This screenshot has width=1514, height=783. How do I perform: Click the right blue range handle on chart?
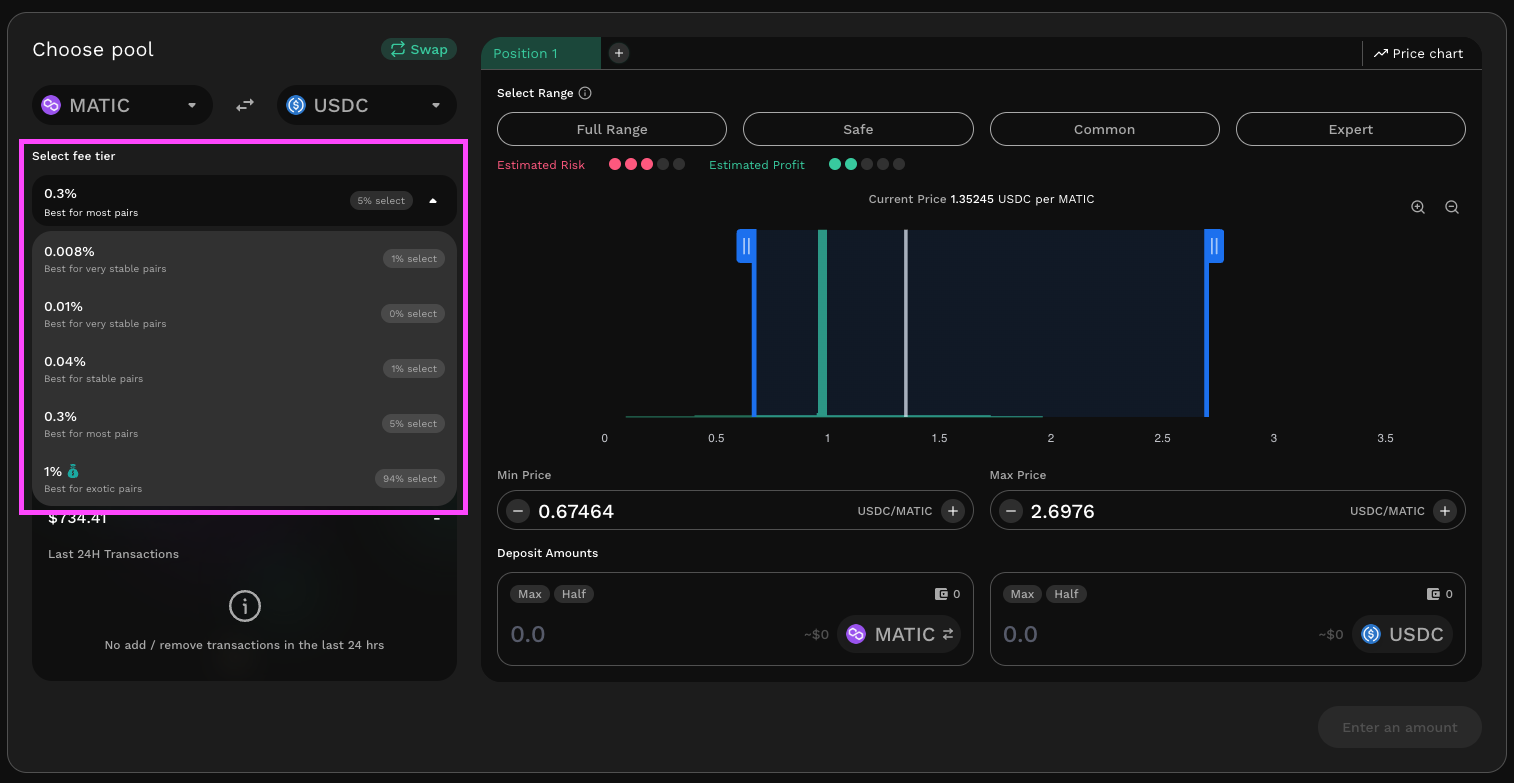tap(1214, 246)
